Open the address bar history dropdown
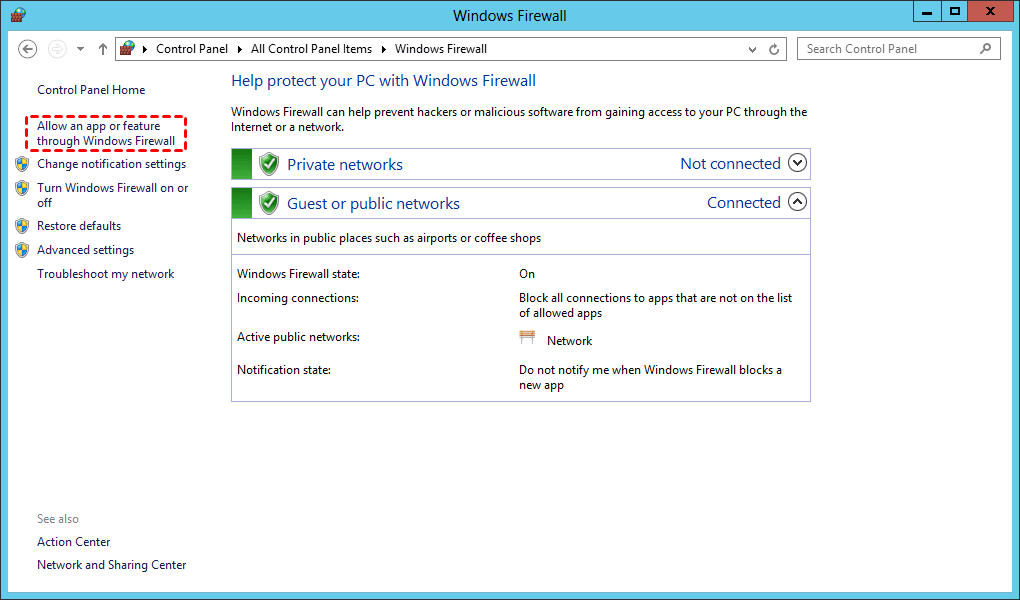 coord(752,49)
